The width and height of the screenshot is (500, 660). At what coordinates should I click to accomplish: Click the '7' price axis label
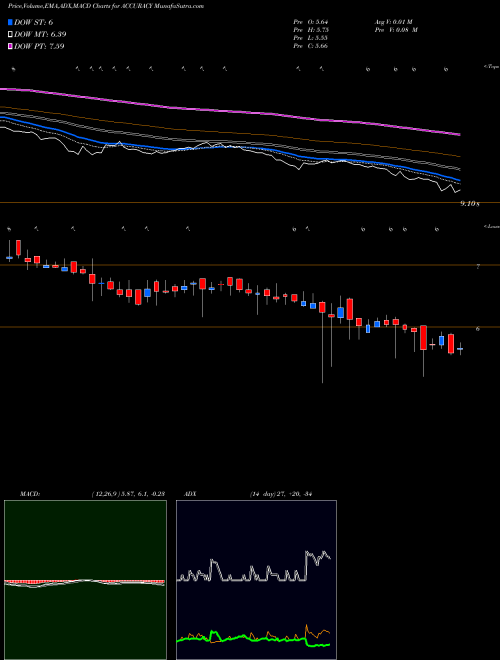[478, 266]
